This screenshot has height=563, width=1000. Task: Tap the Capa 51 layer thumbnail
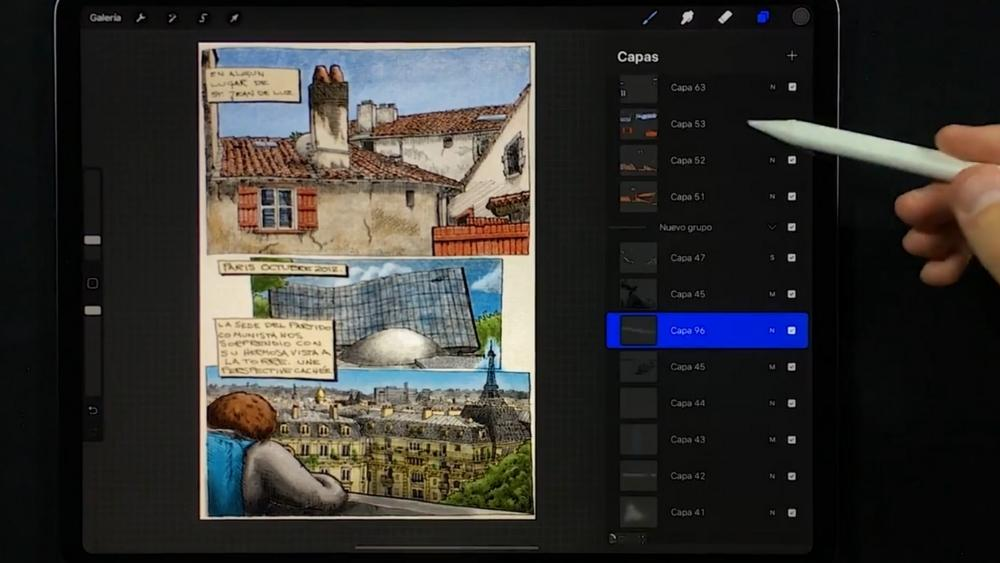[x=638, y=196]
